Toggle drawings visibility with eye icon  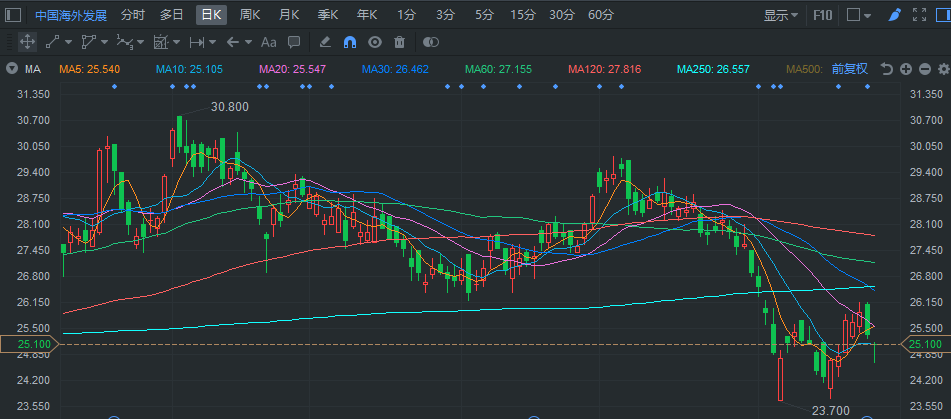[375, 42]
